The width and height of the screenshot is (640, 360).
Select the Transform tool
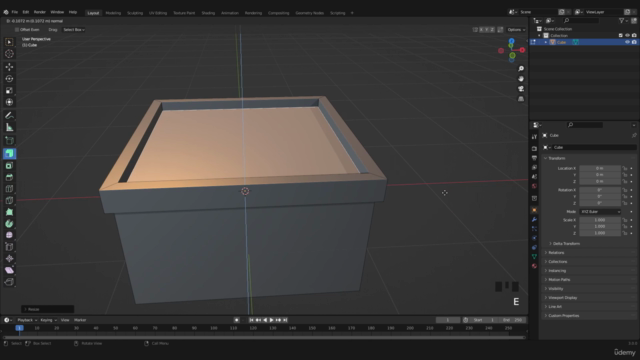tap(9, 102)
